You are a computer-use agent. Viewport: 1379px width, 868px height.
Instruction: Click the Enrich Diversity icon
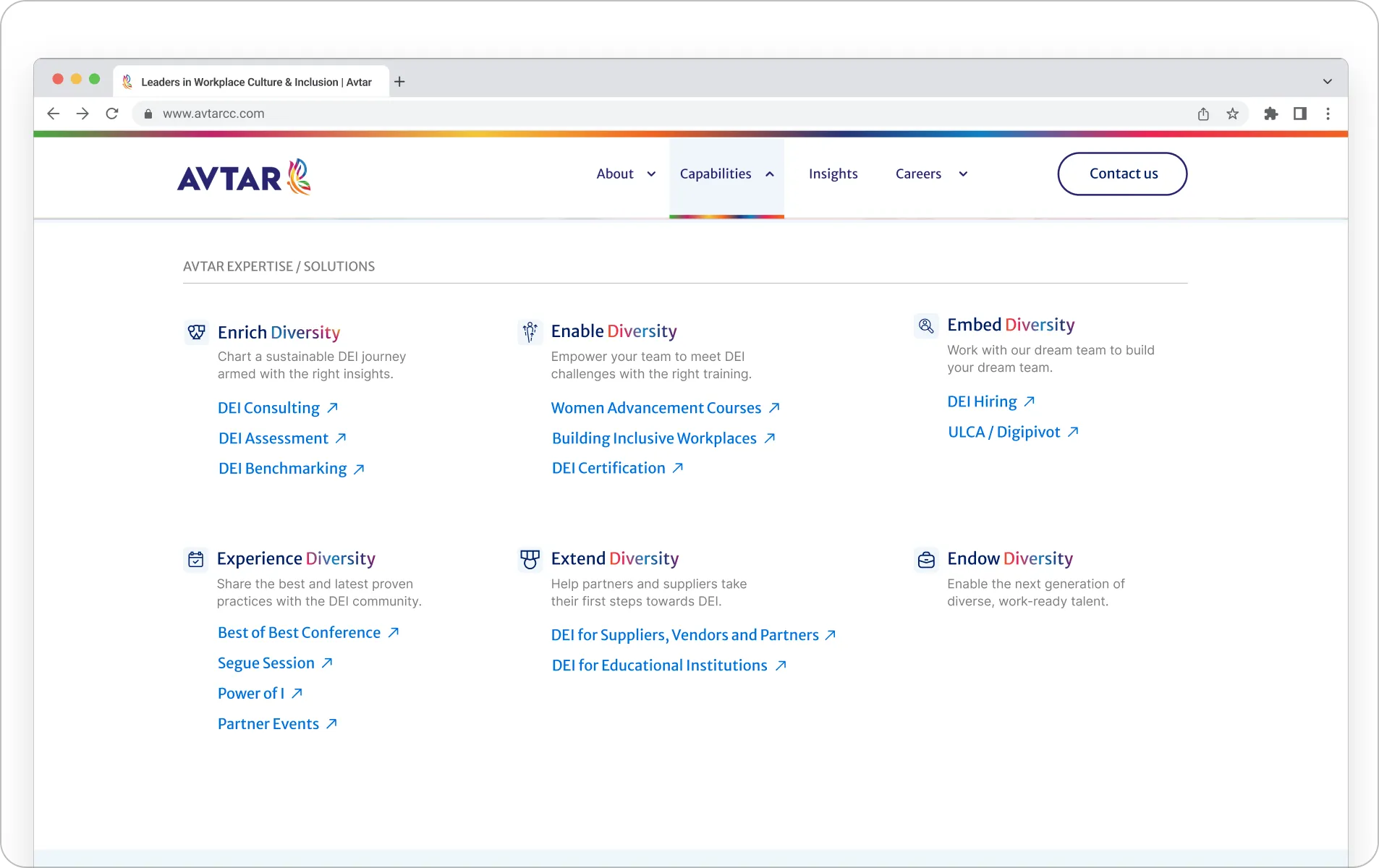tap(196, 332)
